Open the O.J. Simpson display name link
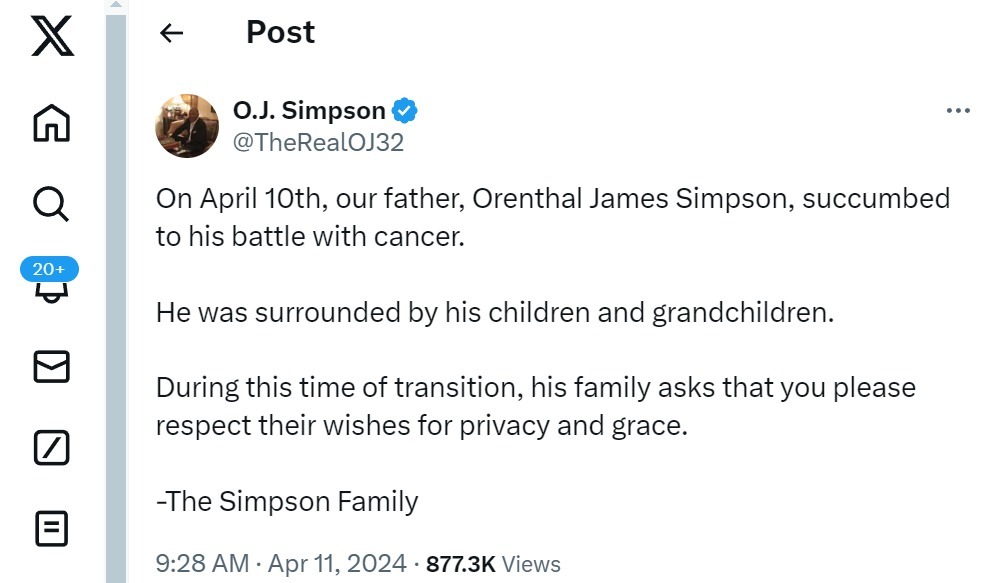The height and width of the screenshot is (583, 997). click(x=309, y=111)
